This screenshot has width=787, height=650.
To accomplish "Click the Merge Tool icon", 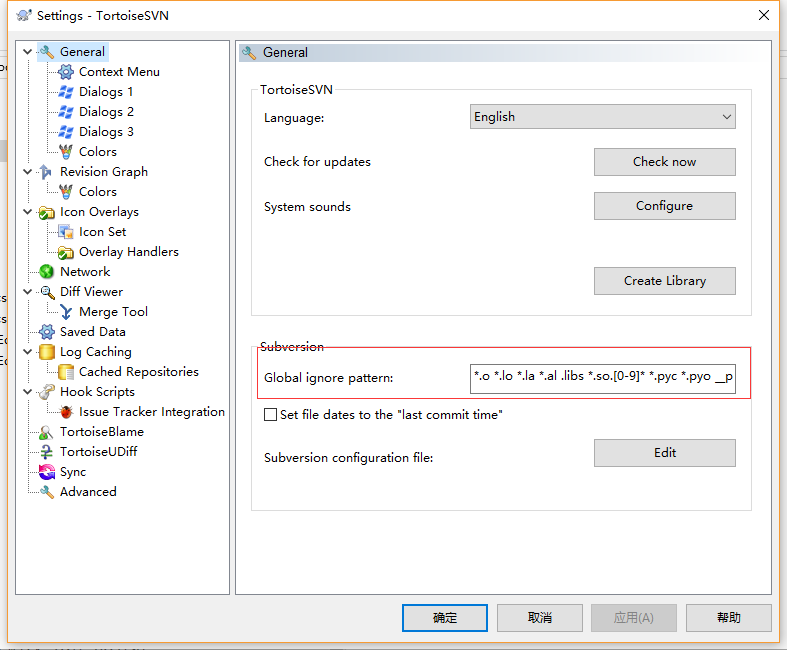I will [66, 312].
